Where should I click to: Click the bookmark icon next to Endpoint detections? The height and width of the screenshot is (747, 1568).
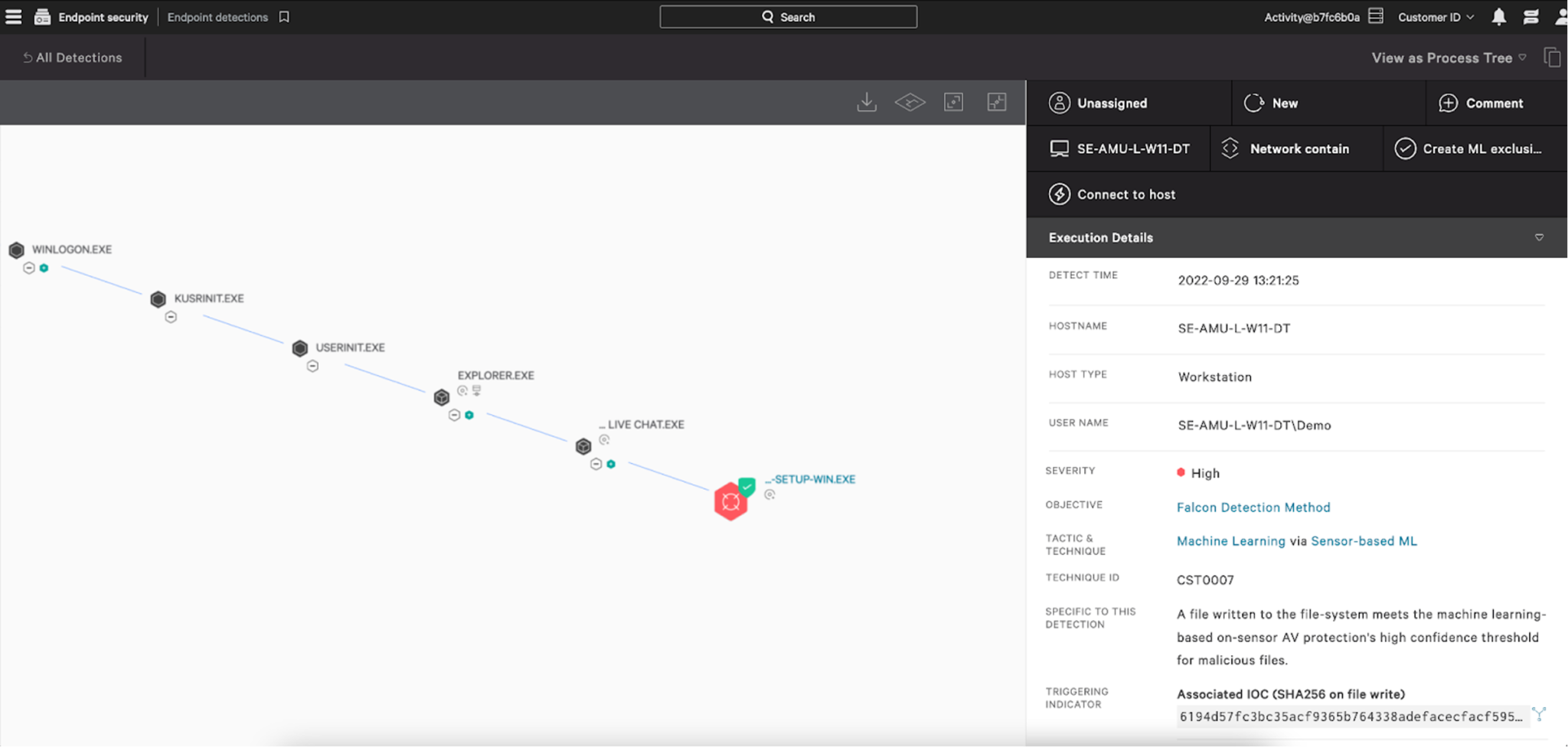point(283,16)
